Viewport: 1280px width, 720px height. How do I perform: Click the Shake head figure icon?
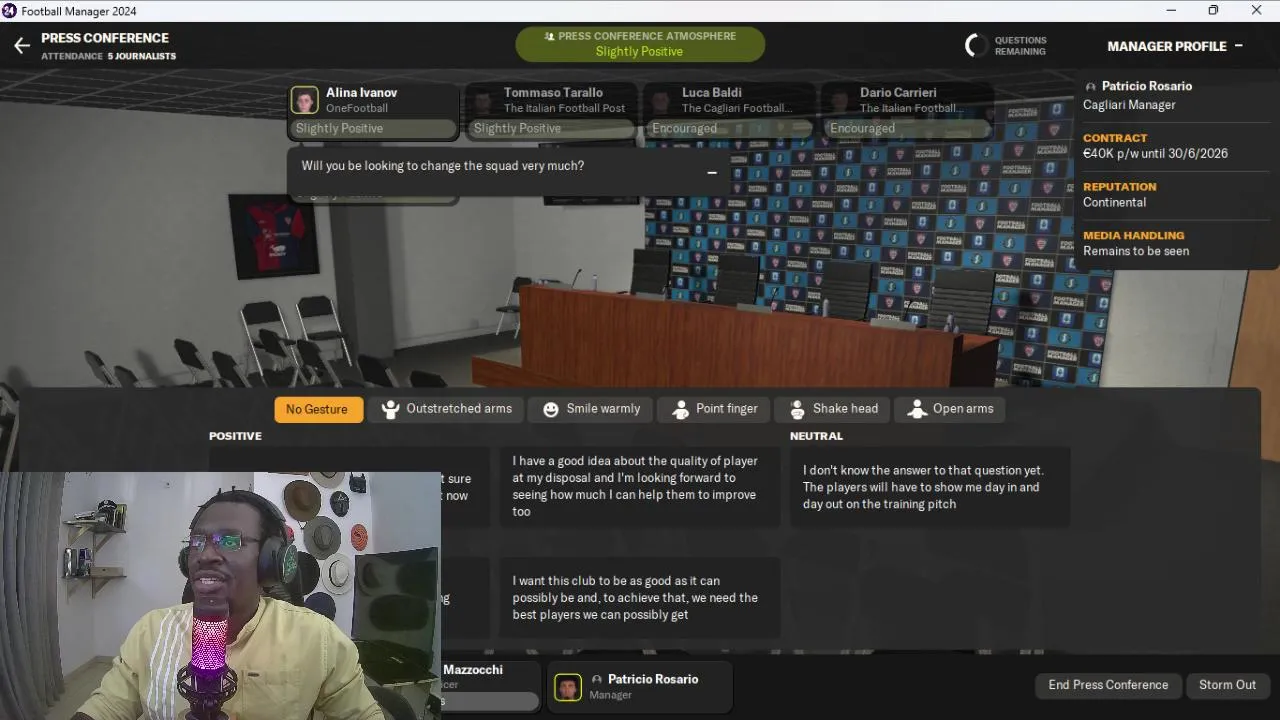[797, 409]
